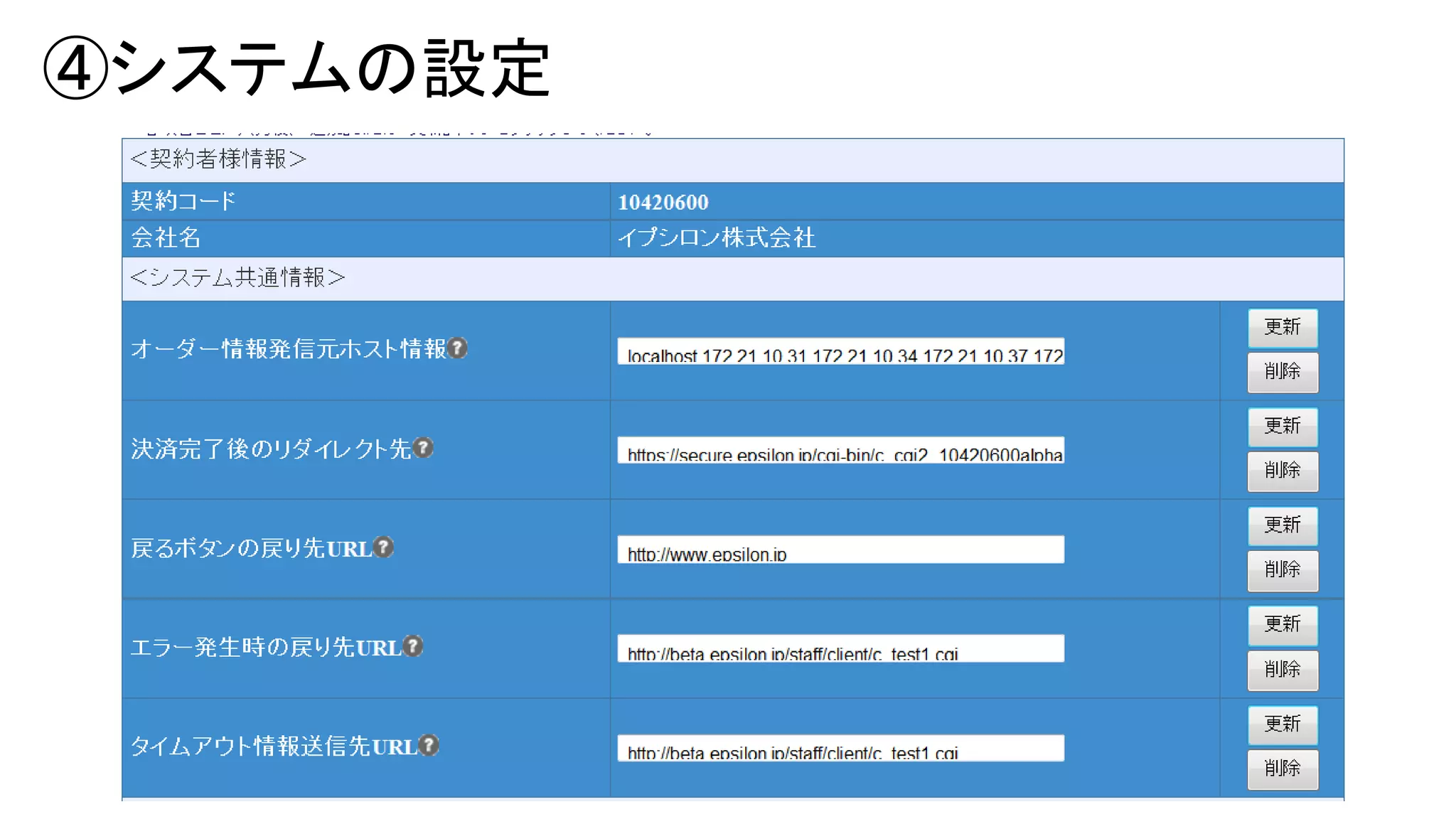Viewport: 1456px width, 819px height.
Task: Focus the redirect URL field with secure.epsilon.jp
Action: 841,450
